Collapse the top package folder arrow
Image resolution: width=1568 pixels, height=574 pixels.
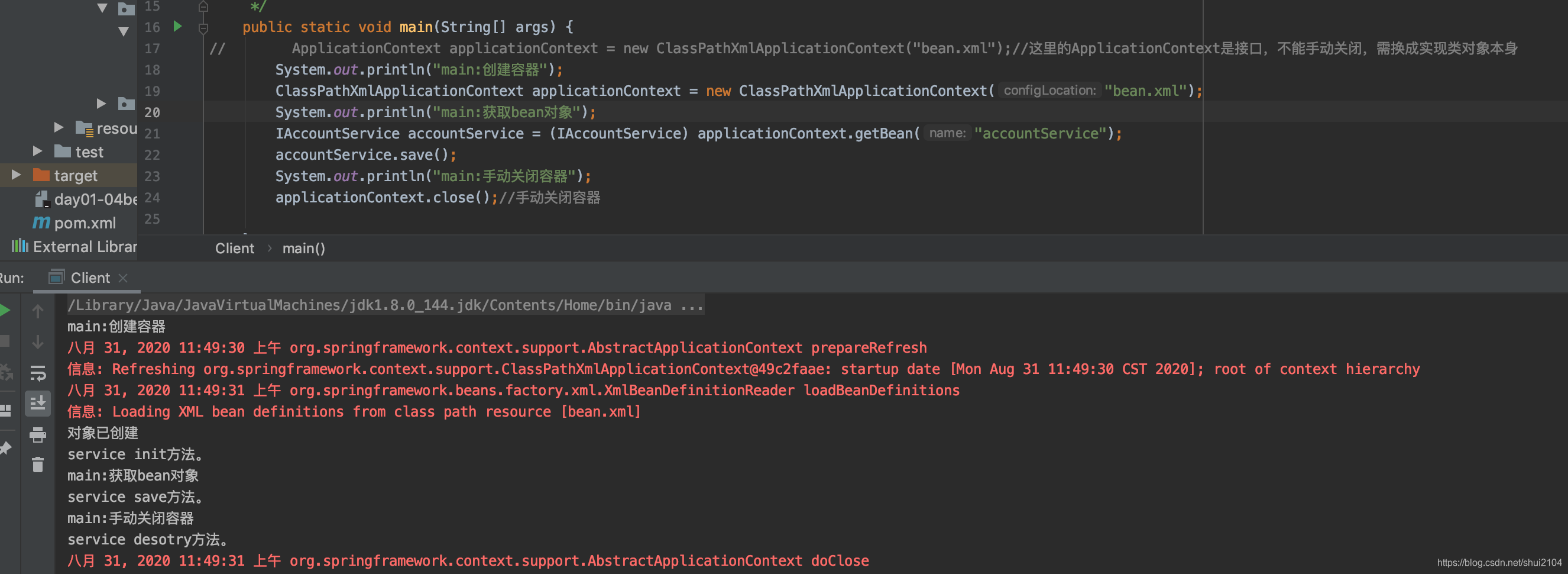pos(102,8)
